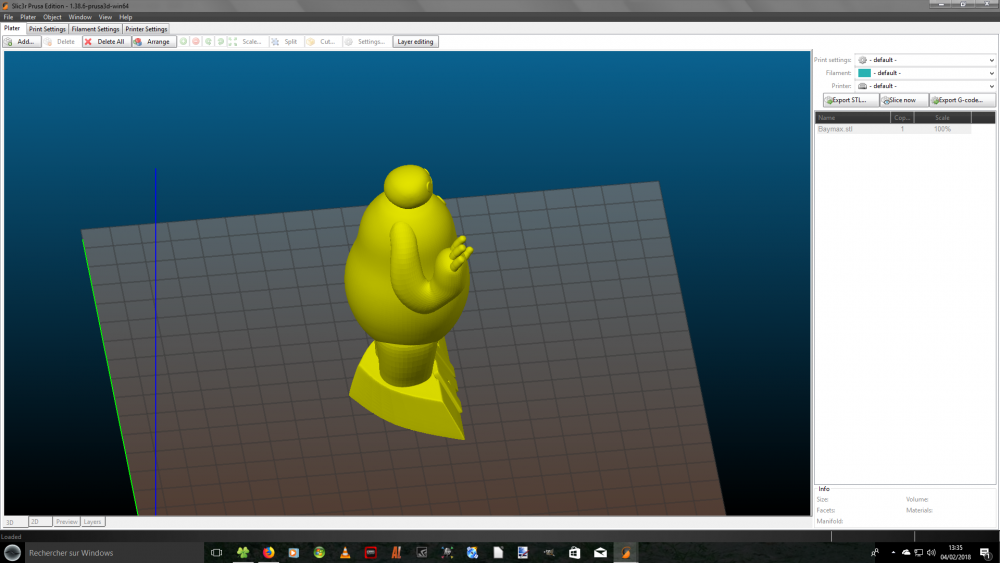Click the Cut... toolbar button
1000x563 pixels.
click(x=321, y=41)
